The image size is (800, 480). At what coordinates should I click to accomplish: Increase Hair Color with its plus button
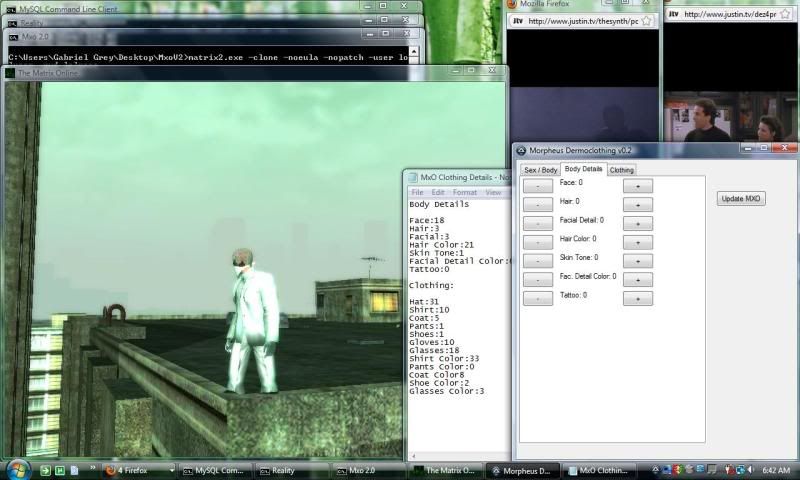[x=638, y=242]
